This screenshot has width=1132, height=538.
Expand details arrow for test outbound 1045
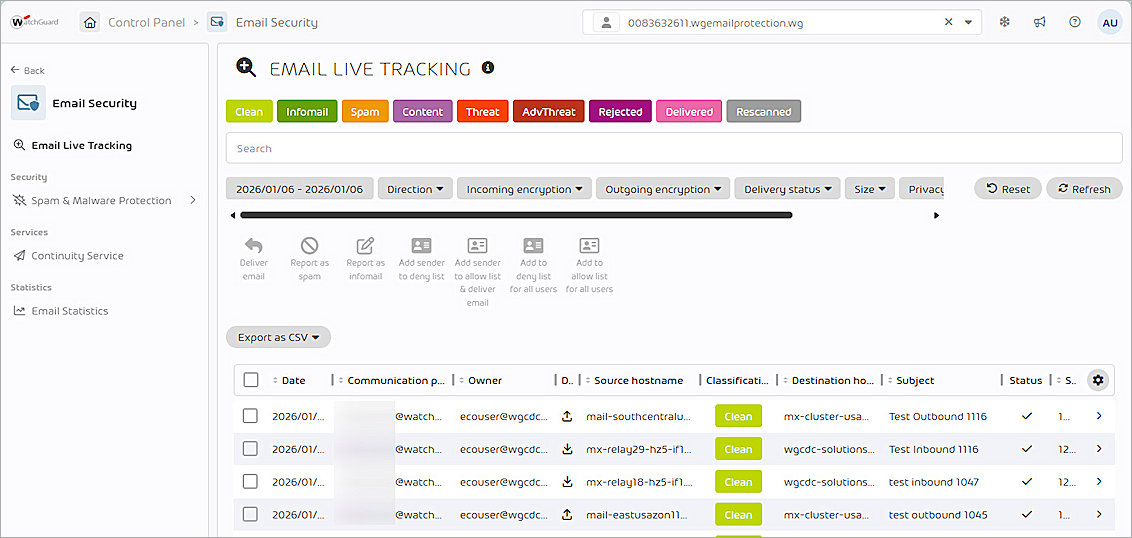coord(1099,514)
